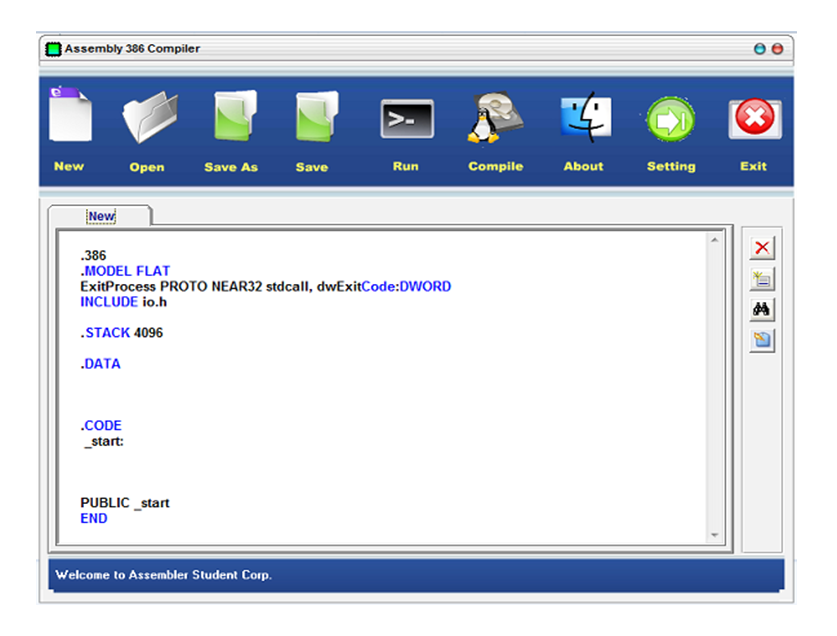The height and width of the screenshot is (636, 837).
Task: Click the .CODE directive
Action: click(x=101, y=426)
